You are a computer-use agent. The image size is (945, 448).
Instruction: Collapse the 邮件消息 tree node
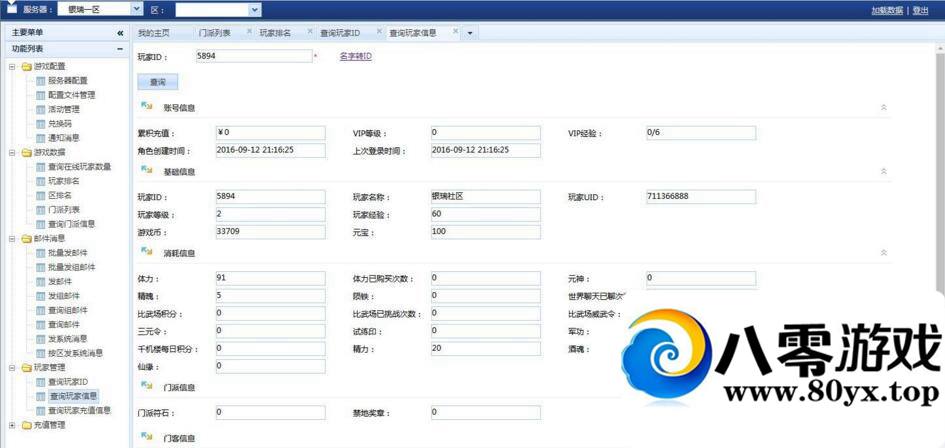pos(13,239)
